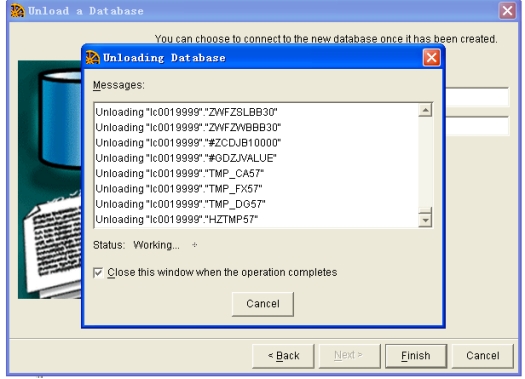Click the Back button in the wizard
This screenshot has height=379, width=525.
coord(283,356)
